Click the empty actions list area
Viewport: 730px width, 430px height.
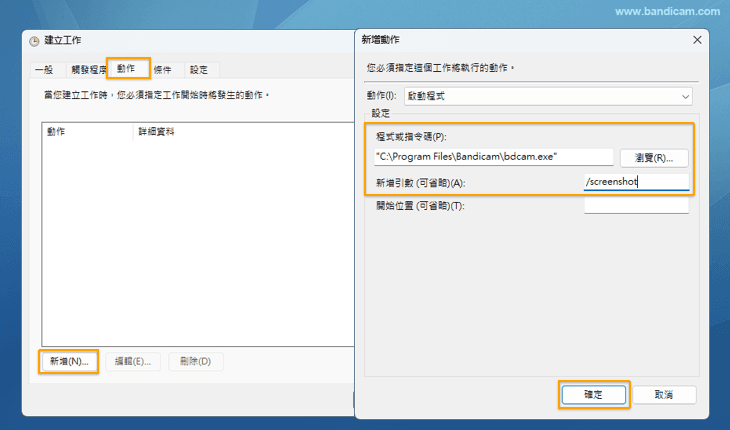195,240
